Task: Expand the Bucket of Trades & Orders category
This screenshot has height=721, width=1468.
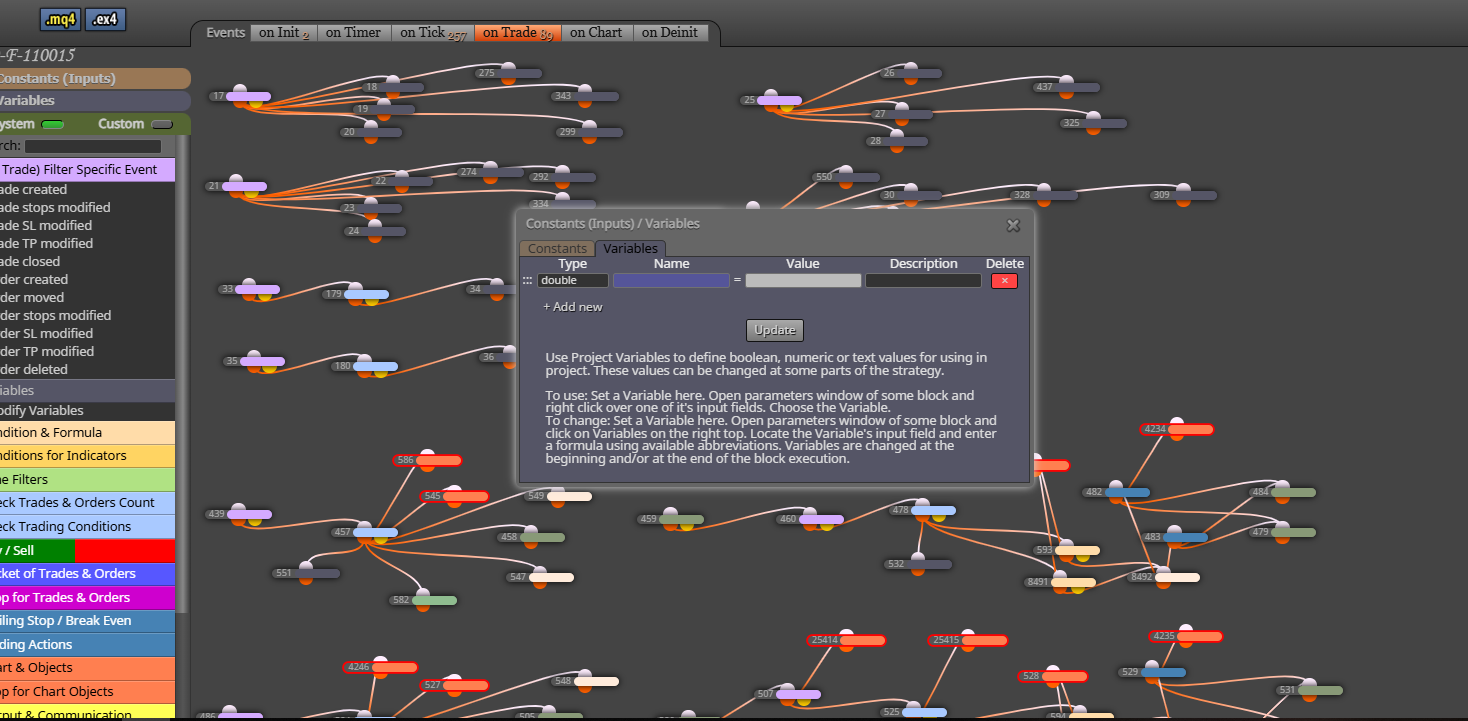Action: click(87, 574)
